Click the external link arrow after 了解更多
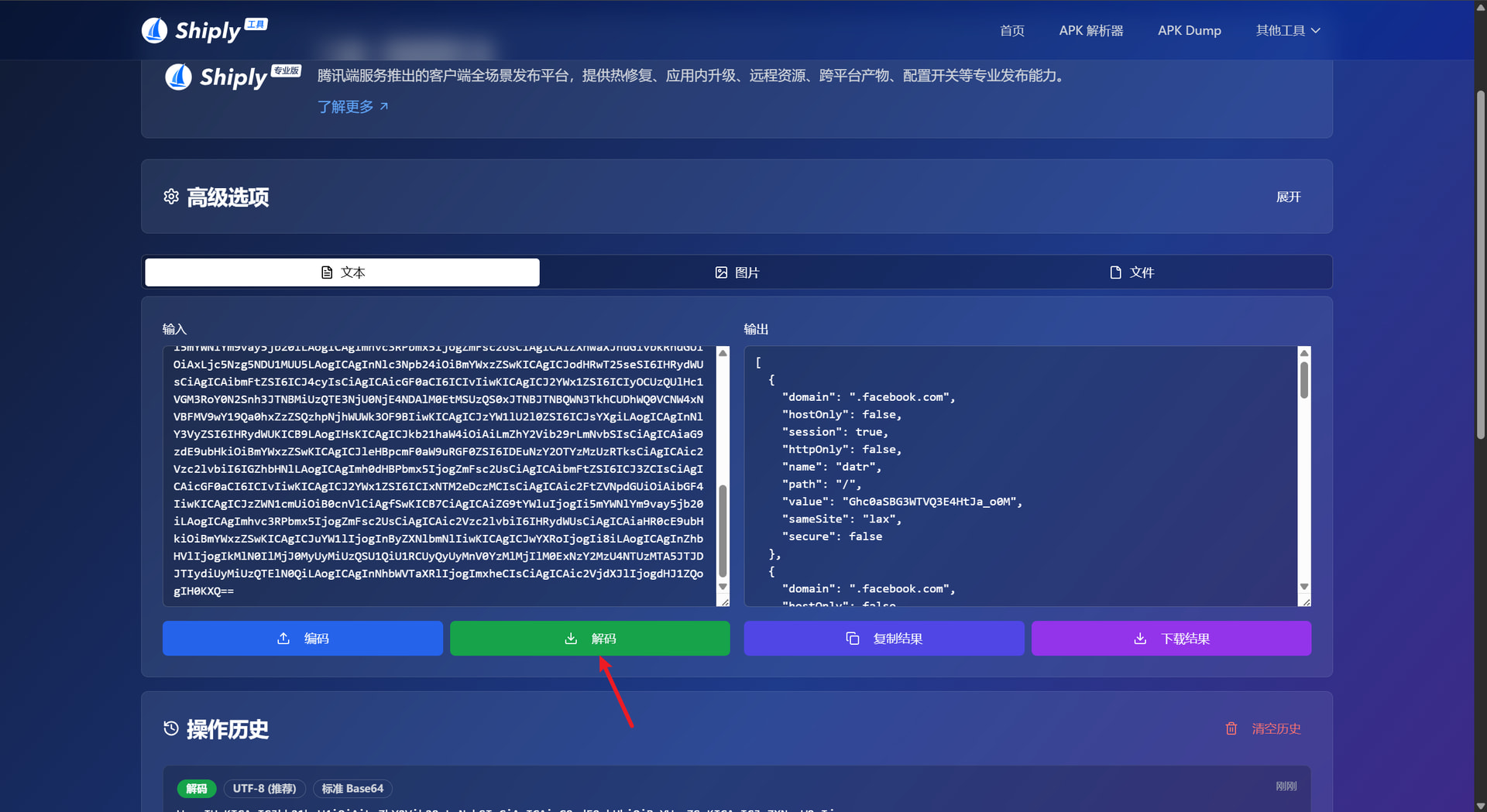Viewport: 1487px width, 812px height. pyautogui.click(x=384, y=106)
